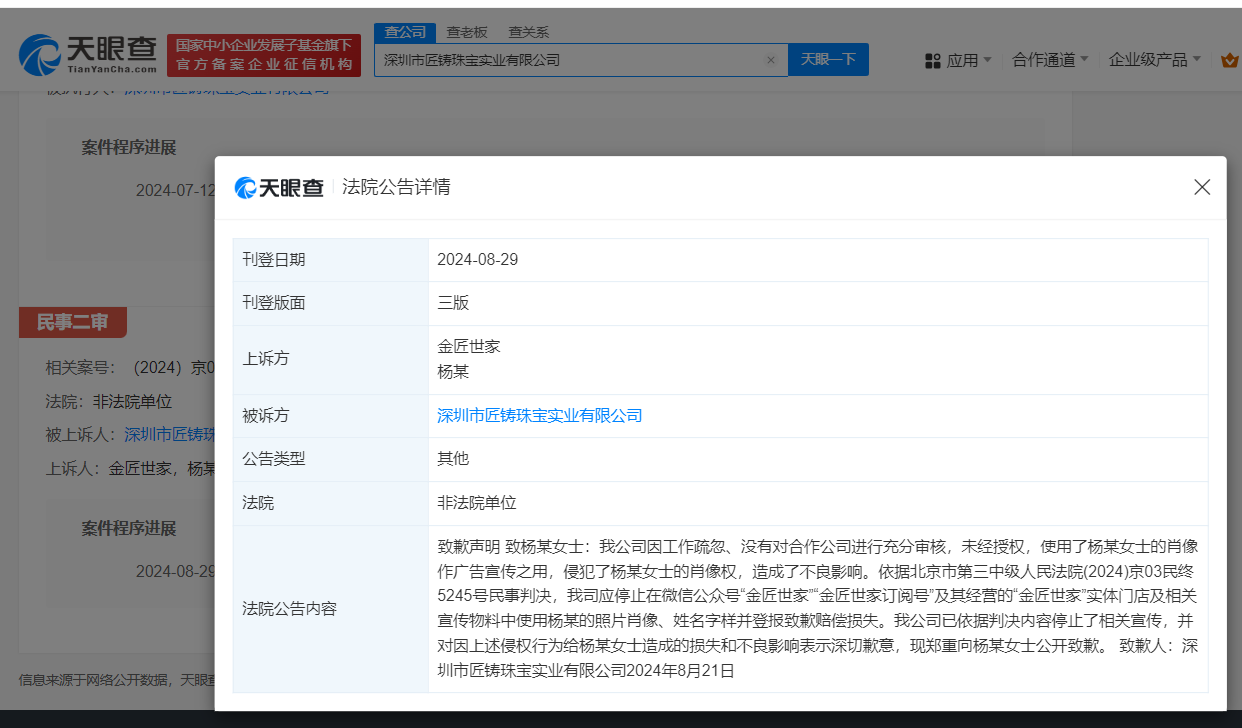Screen dimensions: 1242x728
Task: Click the grid icon beside 应用
Action: tap(933, 60)
